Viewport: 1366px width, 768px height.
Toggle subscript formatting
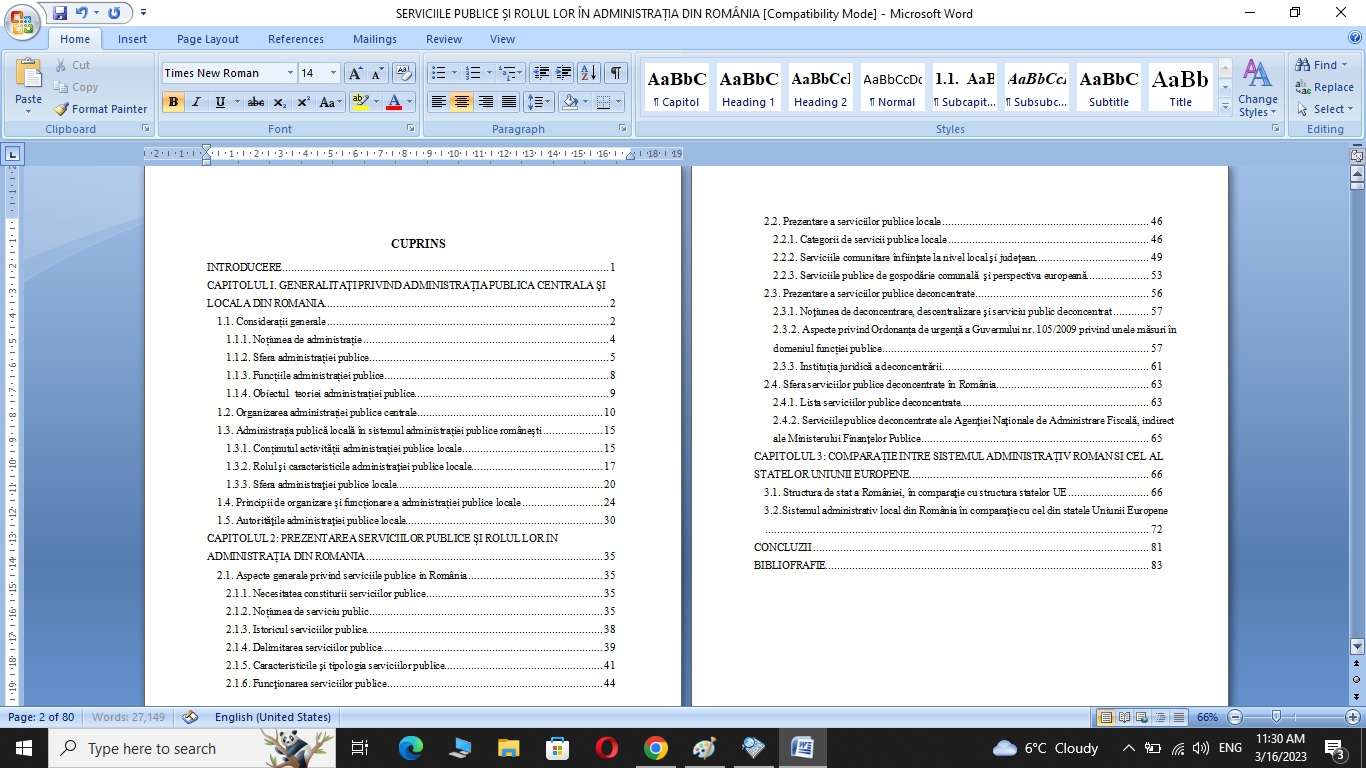click(x=280, y=102)
